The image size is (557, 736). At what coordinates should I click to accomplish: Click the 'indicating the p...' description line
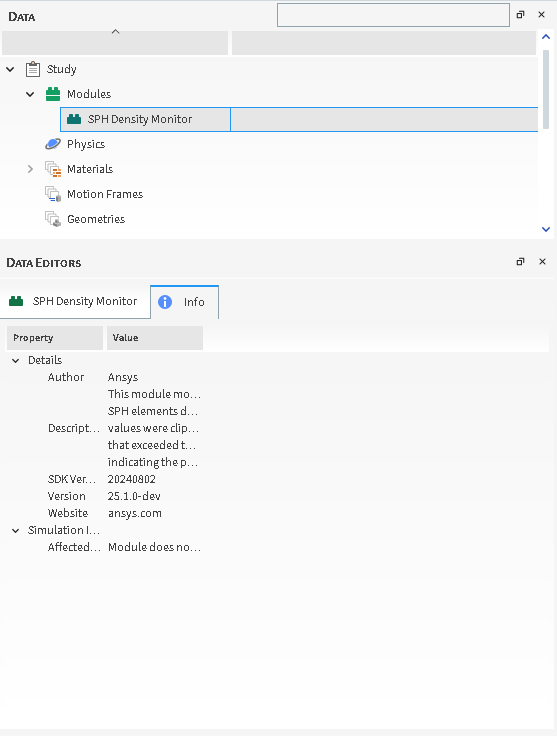click(153, 462)
